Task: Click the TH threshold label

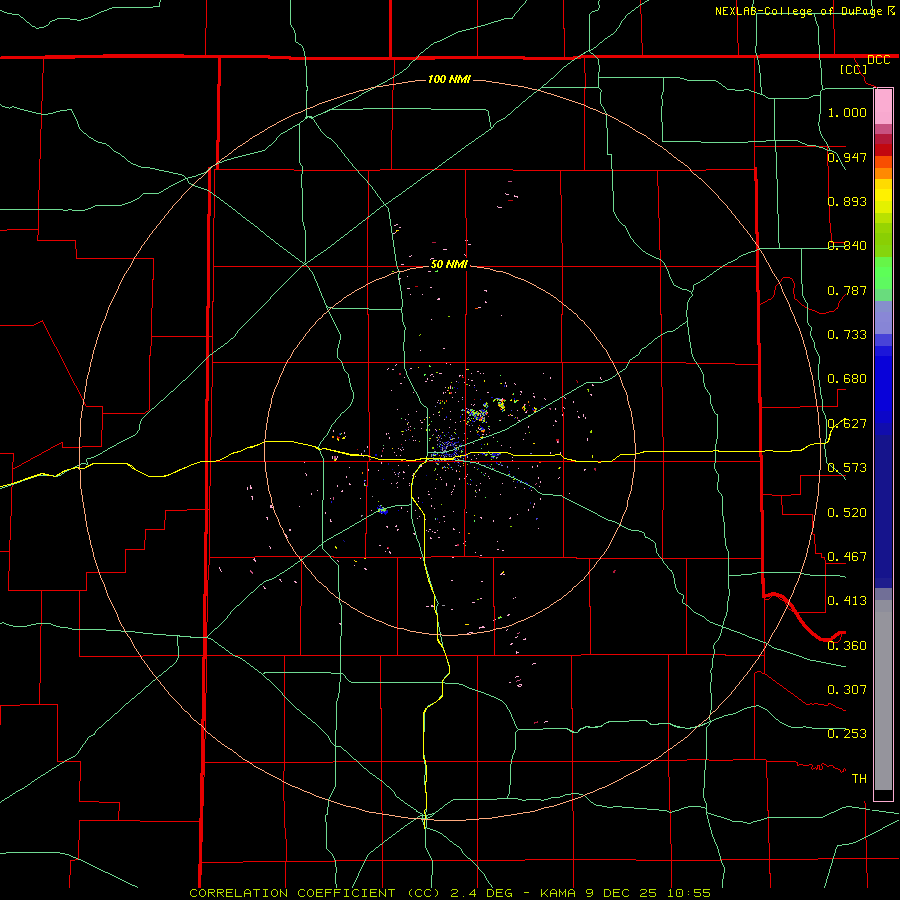Action: coord(859,779)
